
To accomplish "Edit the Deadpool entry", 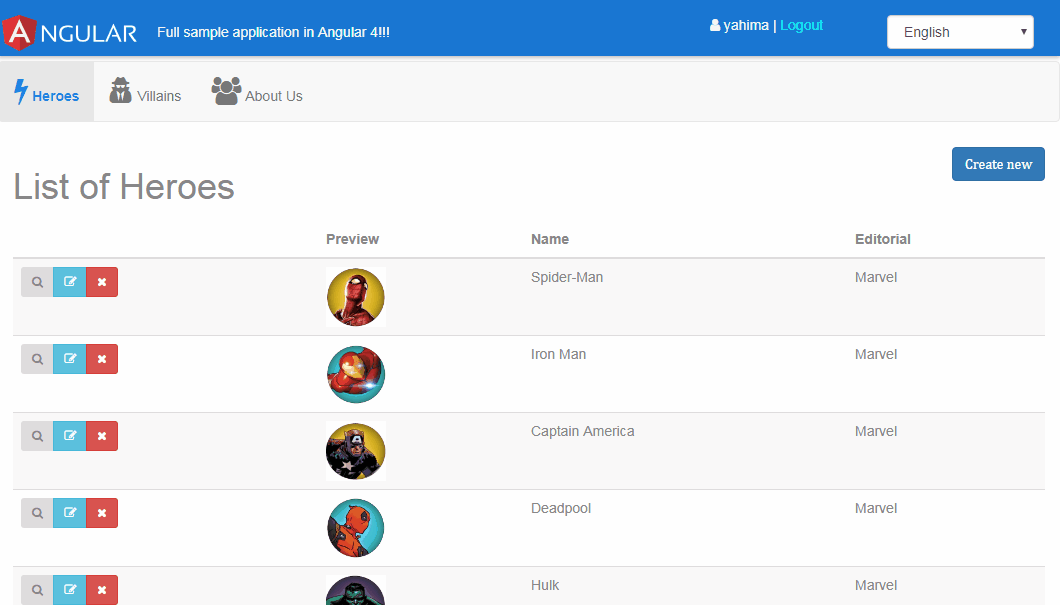I will [x=70, y=513].
